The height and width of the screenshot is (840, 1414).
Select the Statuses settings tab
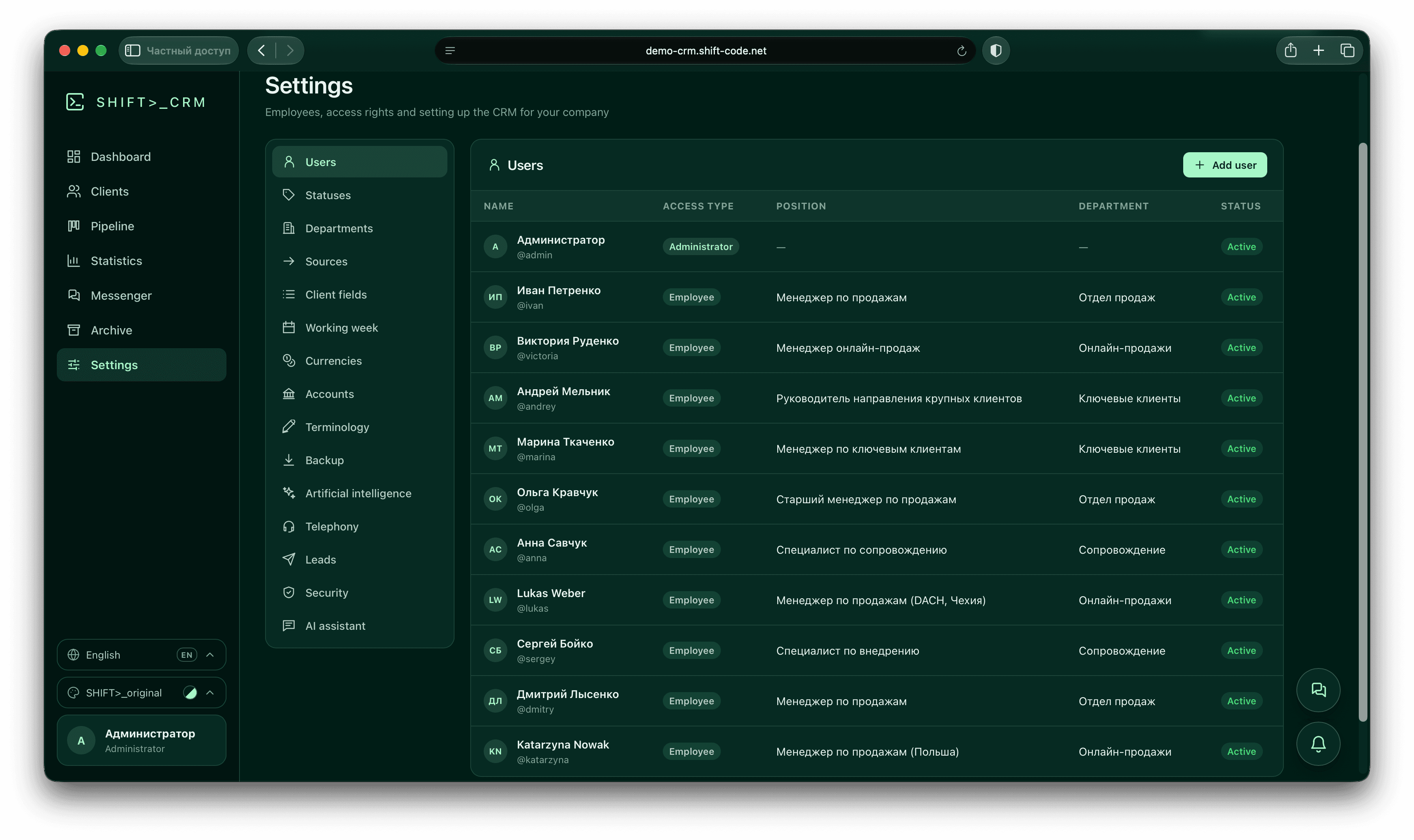click(359, 195)
